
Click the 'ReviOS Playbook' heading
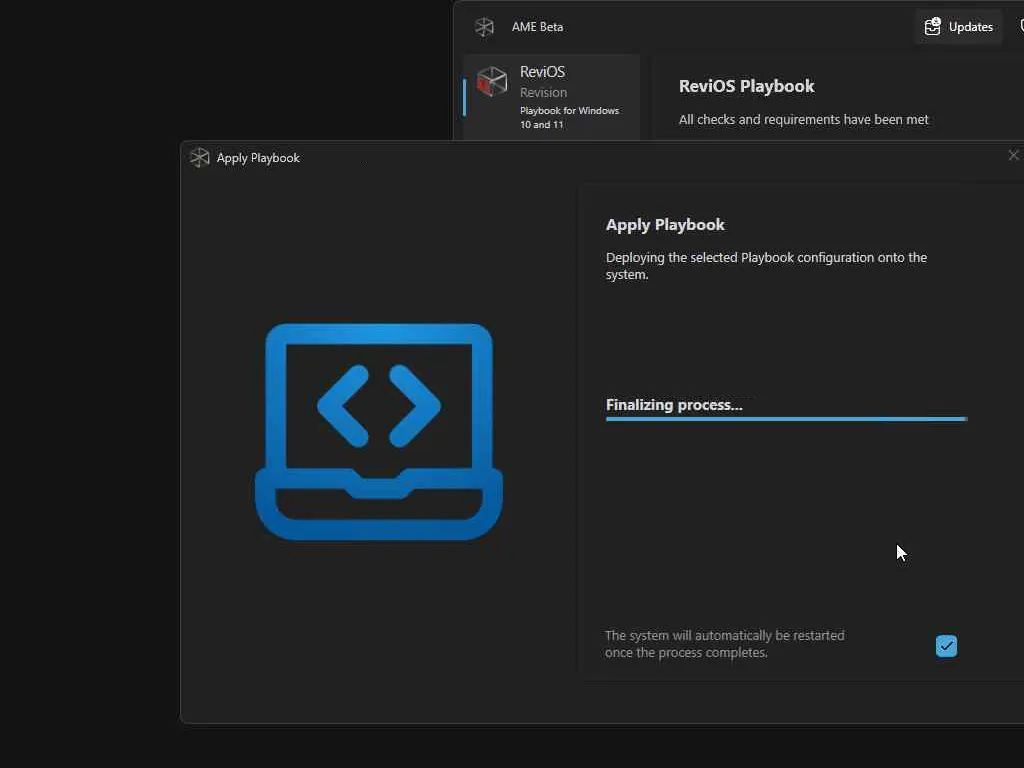pyautogui.click(x=746, y=86)
